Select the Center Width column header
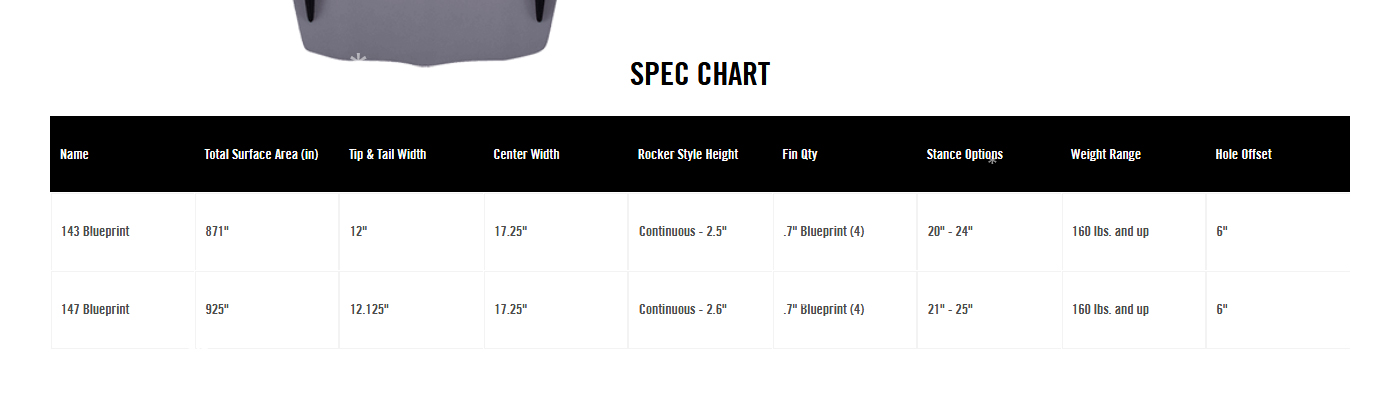Viewport: 1400px width, 418px height. 526,154
